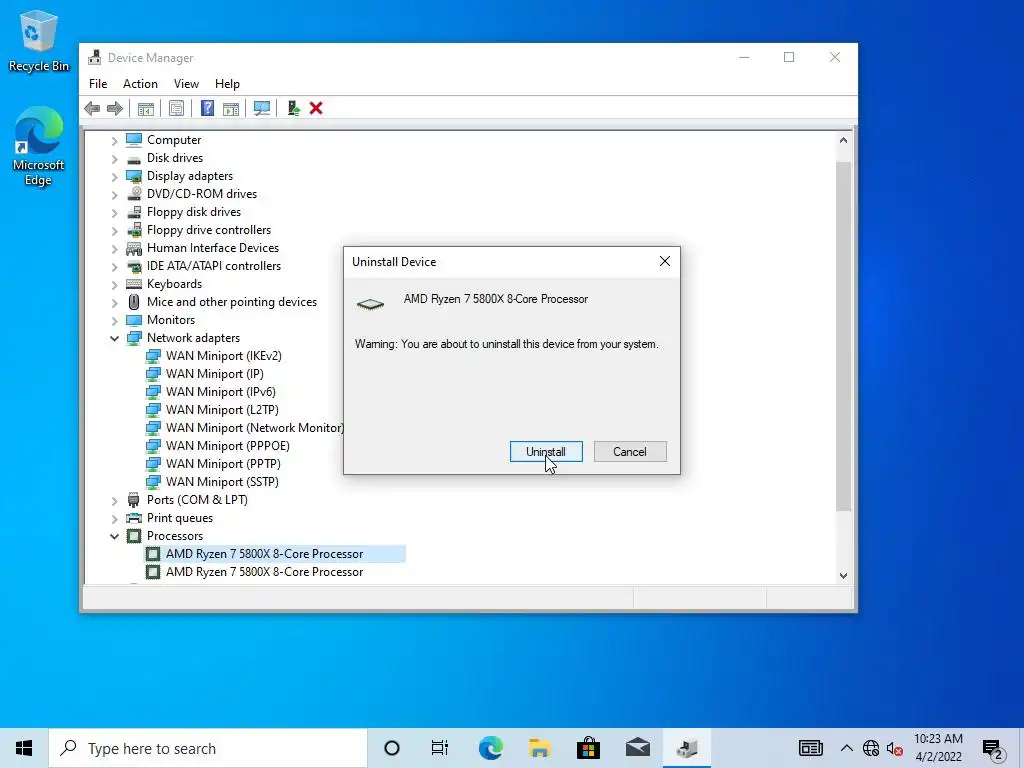
Task: Click the red X Uninstall device icon
Action: pyautogui.click(x=316, y=108)
